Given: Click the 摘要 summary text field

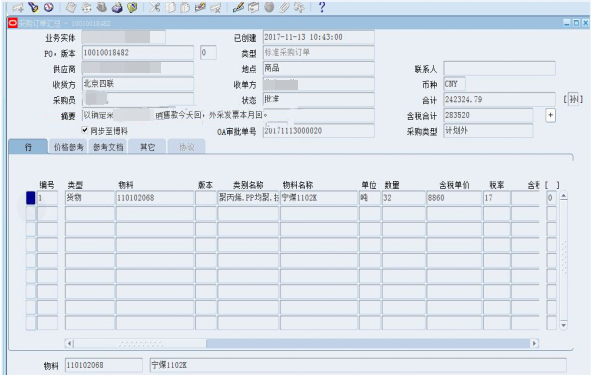Looking at the screenshot, I should pyautogui.click(x=228, y=115).
